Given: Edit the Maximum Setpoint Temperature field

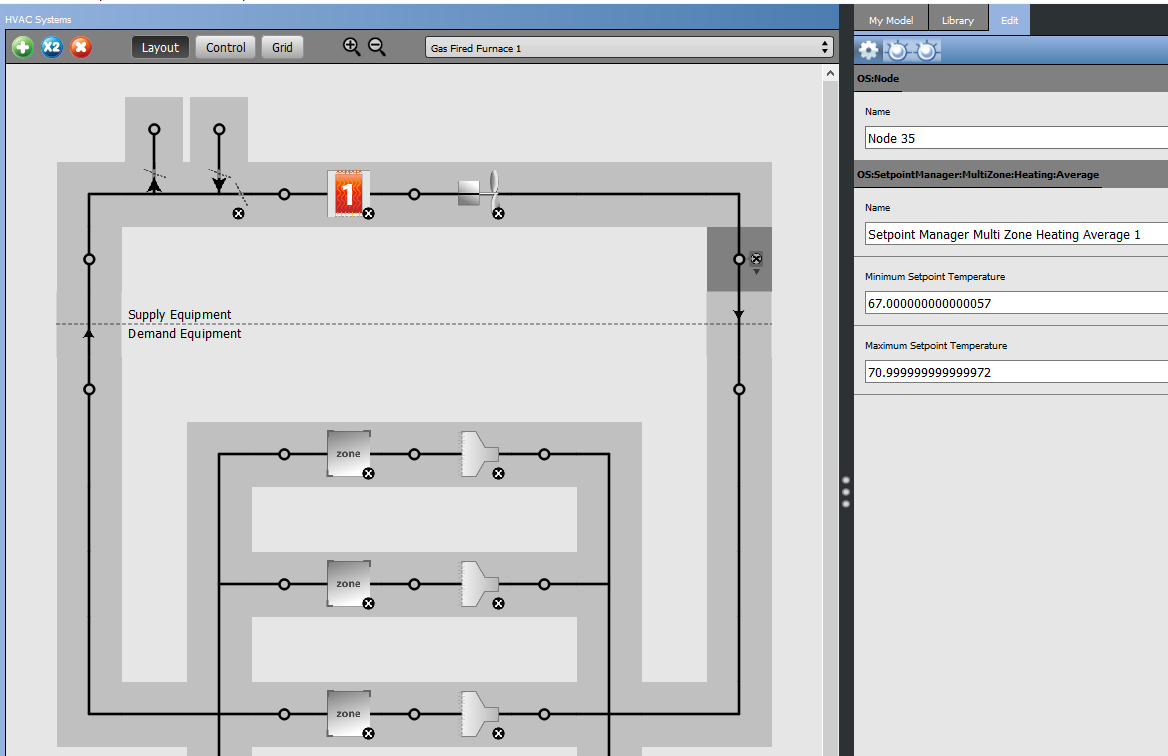Looking at the screenshot, I should 1016,372.
